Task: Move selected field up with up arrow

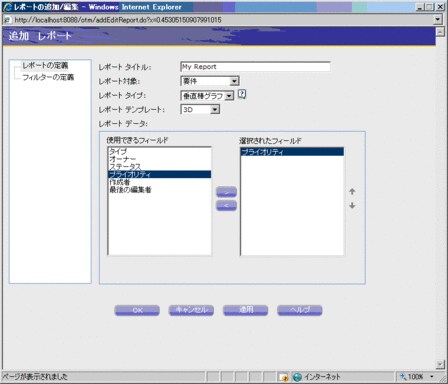Action: pos(352,191)
